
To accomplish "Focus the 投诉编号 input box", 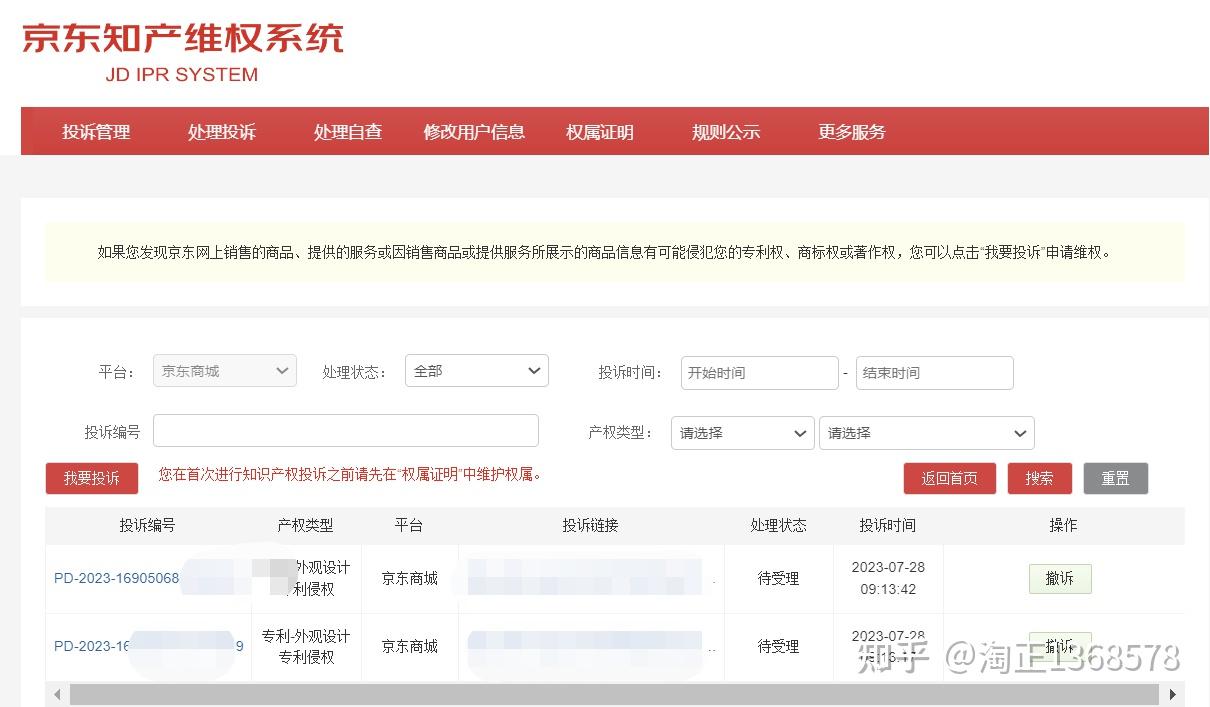I will [346, 431].
